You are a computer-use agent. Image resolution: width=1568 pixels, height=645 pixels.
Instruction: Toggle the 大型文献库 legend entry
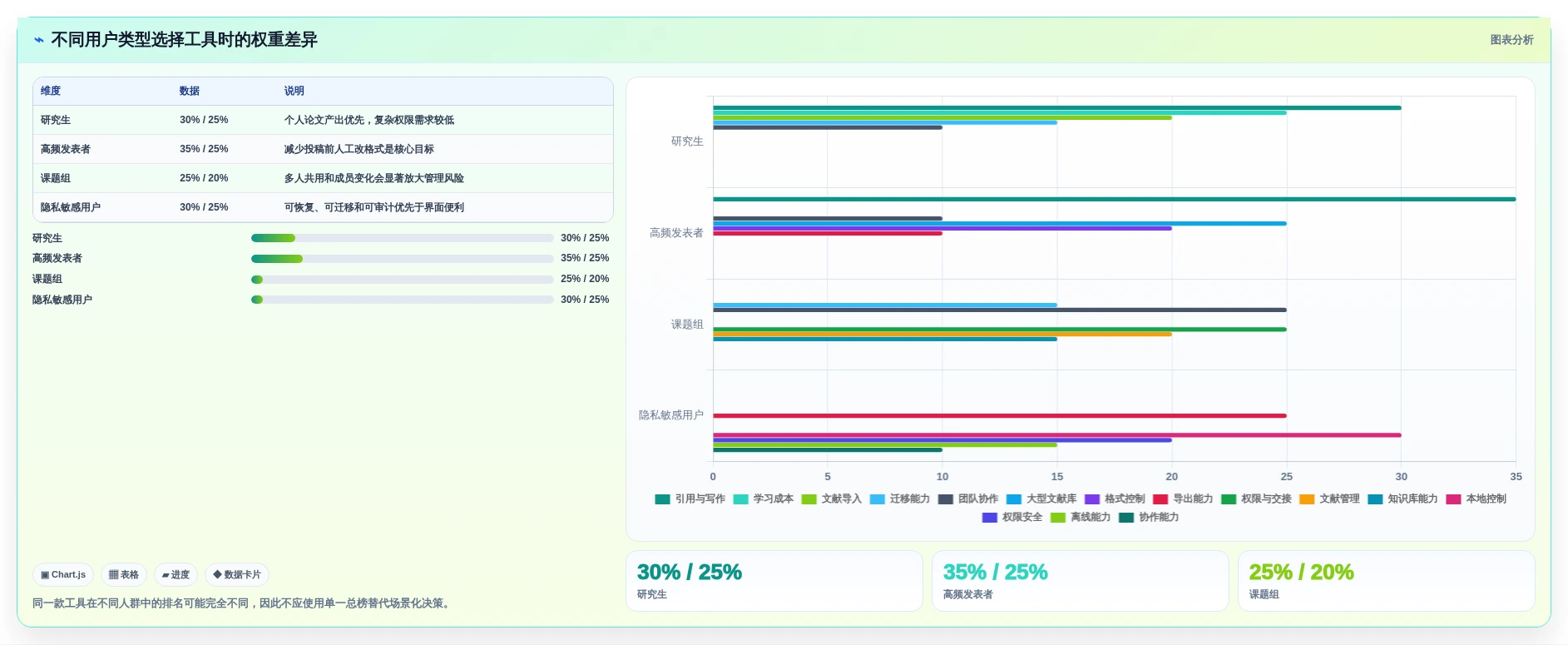pyautogui.click(x=1041, y=499)
